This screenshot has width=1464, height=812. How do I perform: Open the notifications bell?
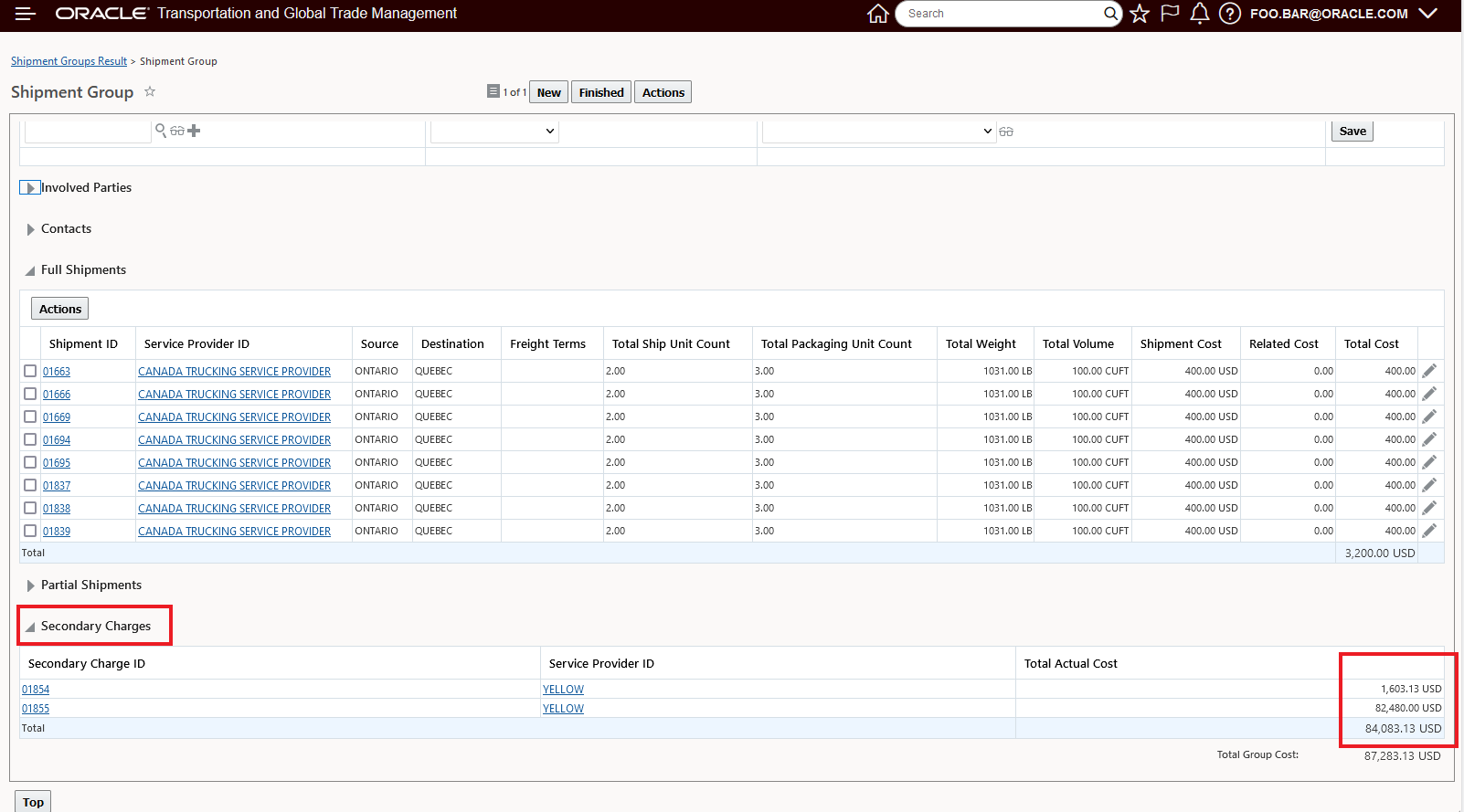pyautogui.click(x=1200, y=14)
